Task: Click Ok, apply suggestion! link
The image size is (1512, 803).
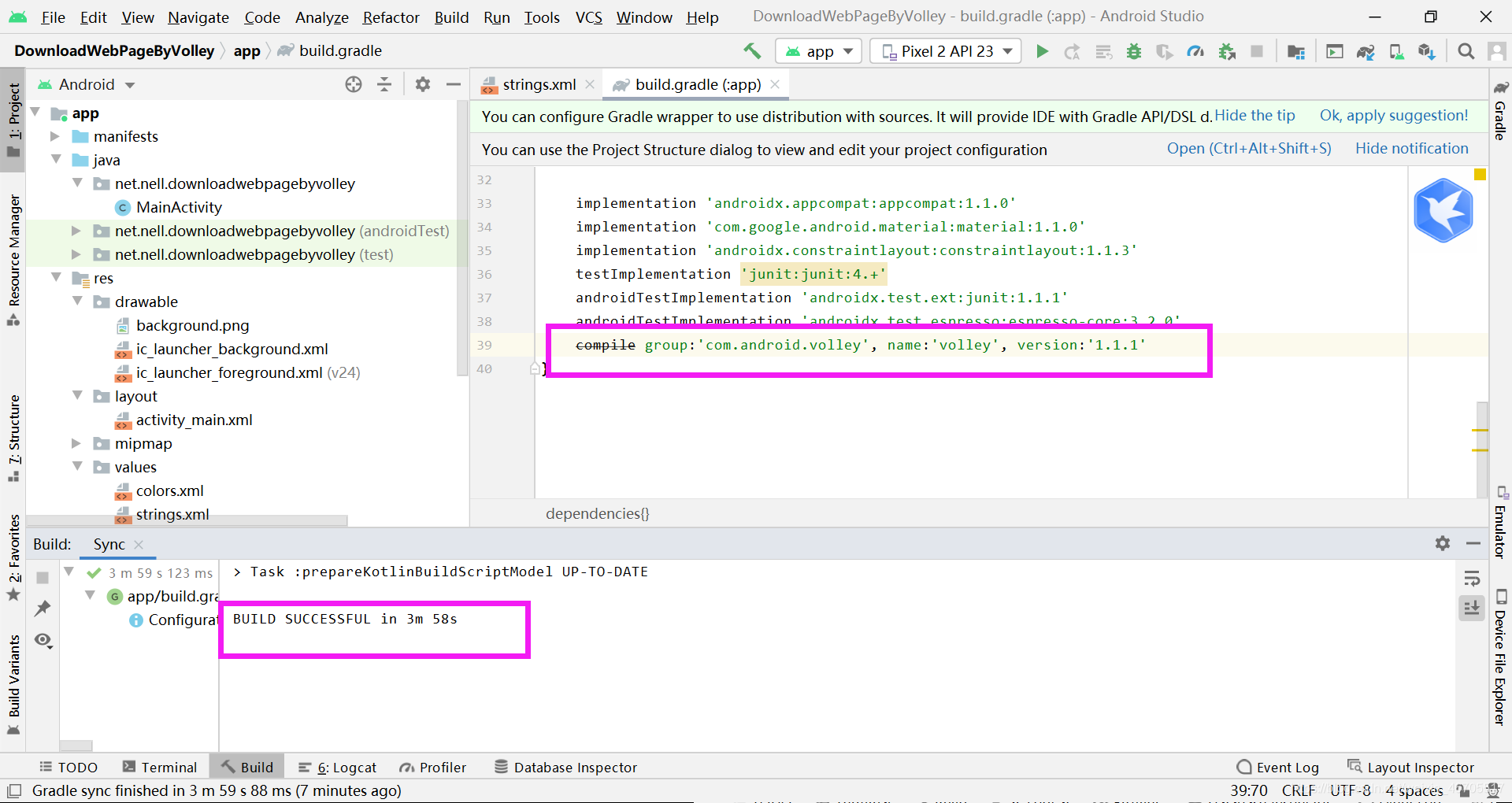Action: coord(1394,116)
